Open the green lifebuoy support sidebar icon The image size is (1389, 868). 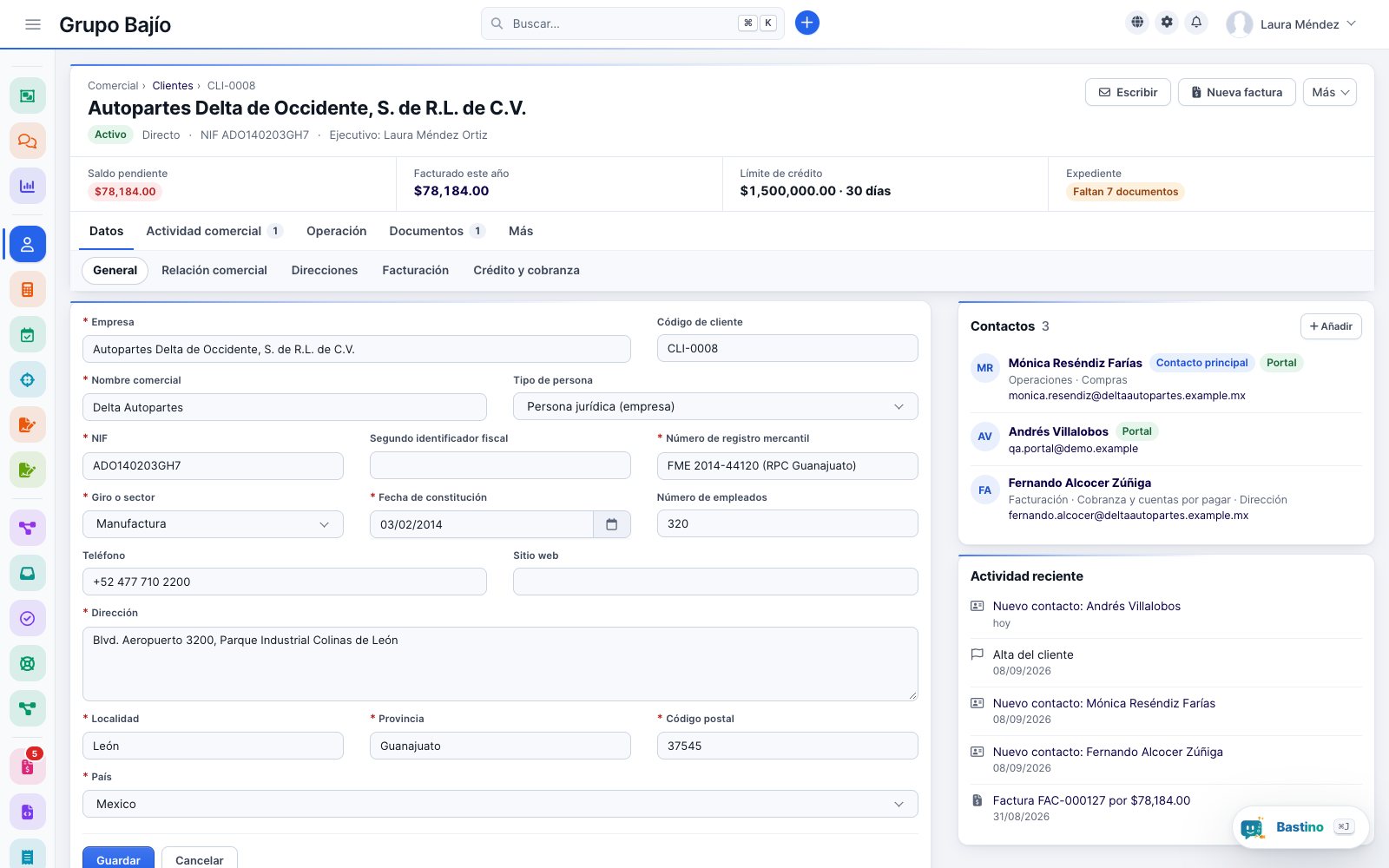28,663
